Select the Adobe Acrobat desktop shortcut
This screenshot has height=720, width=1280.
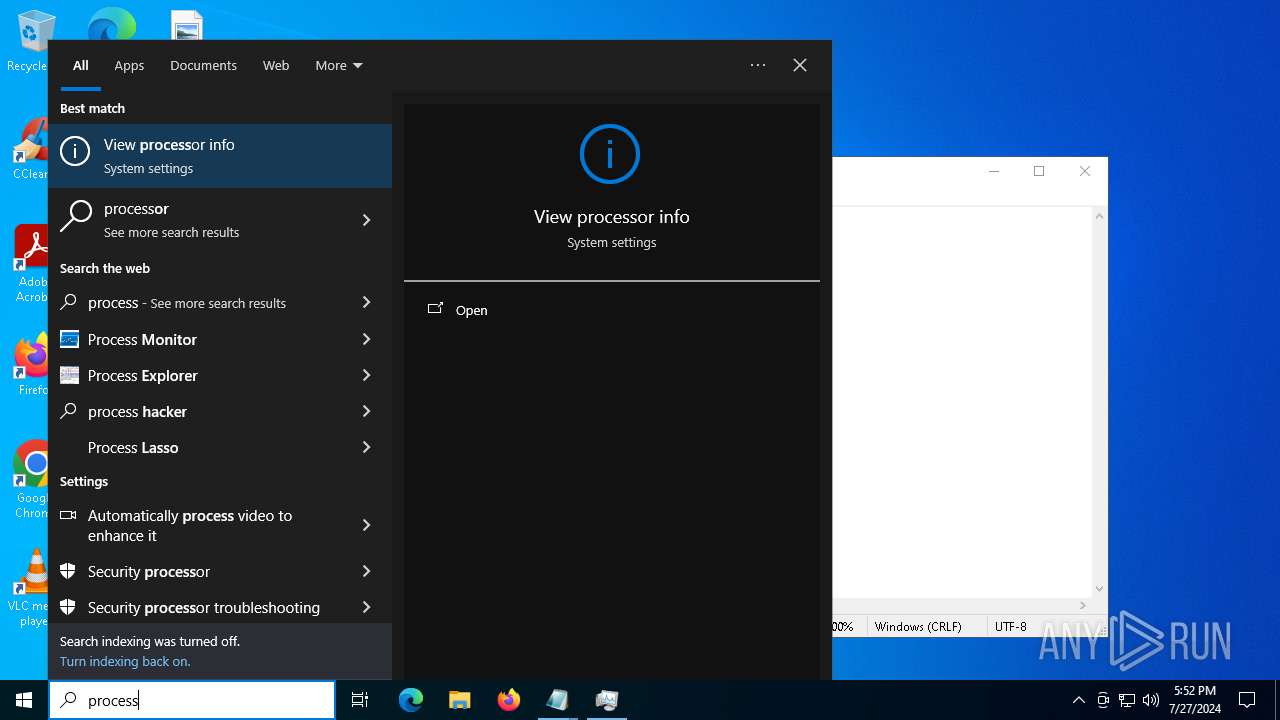coord(30,265)
